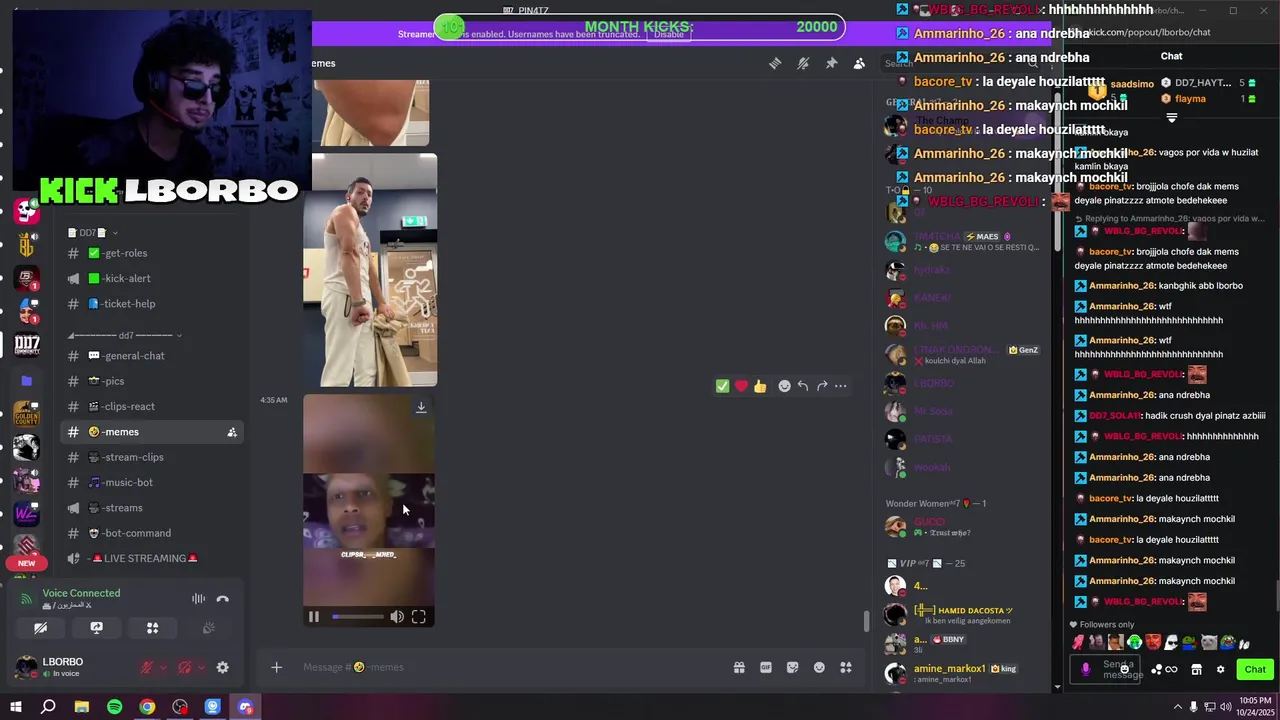
Task: Unmute the microphone
Action: [x=147, y=667]
